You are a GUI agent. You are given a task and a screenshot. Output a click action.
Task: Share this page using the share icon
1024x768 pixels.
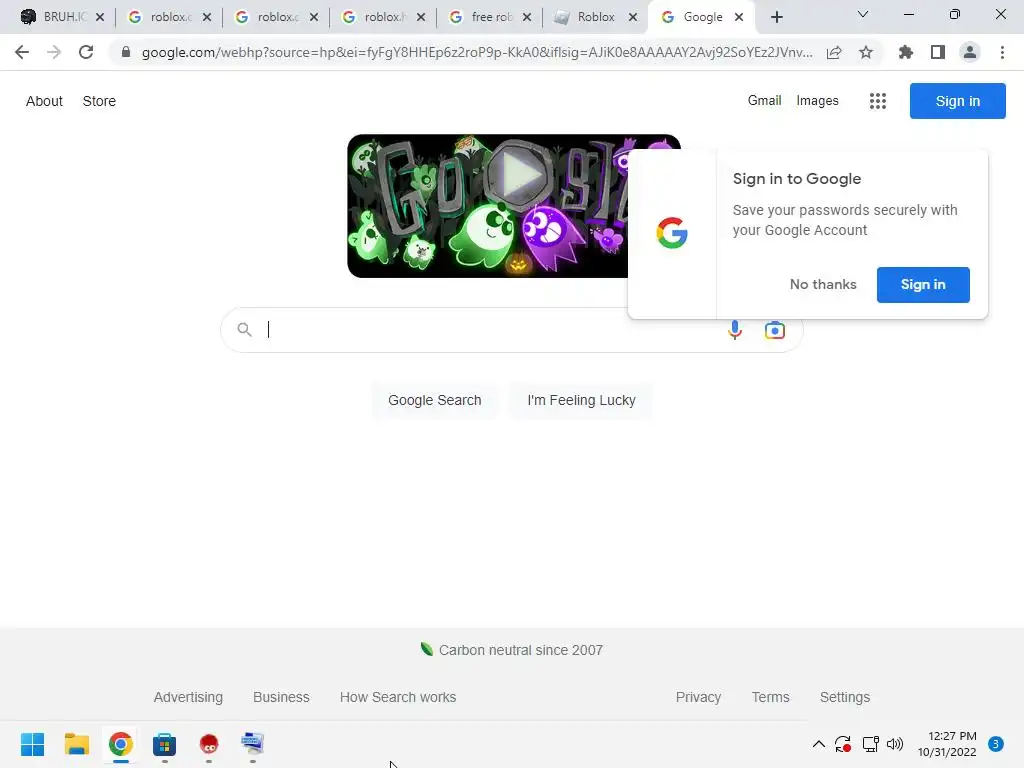tap(834, 52)
